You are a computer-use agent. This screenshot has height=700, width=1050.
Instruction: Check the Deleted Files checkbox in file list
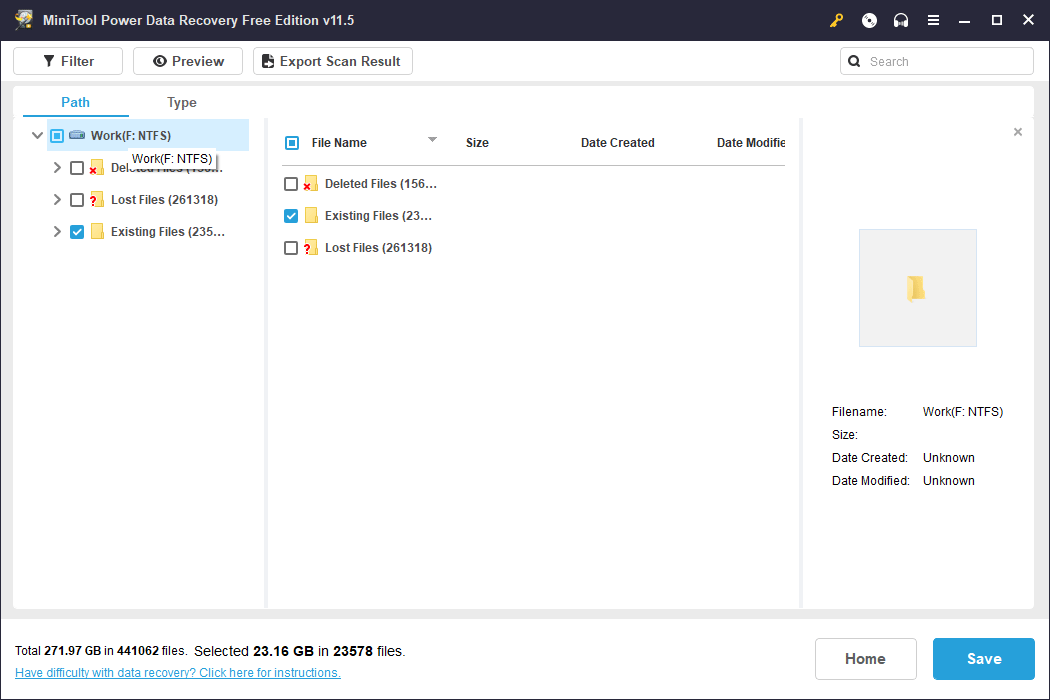pyautogui.click(x=291, y=183)
